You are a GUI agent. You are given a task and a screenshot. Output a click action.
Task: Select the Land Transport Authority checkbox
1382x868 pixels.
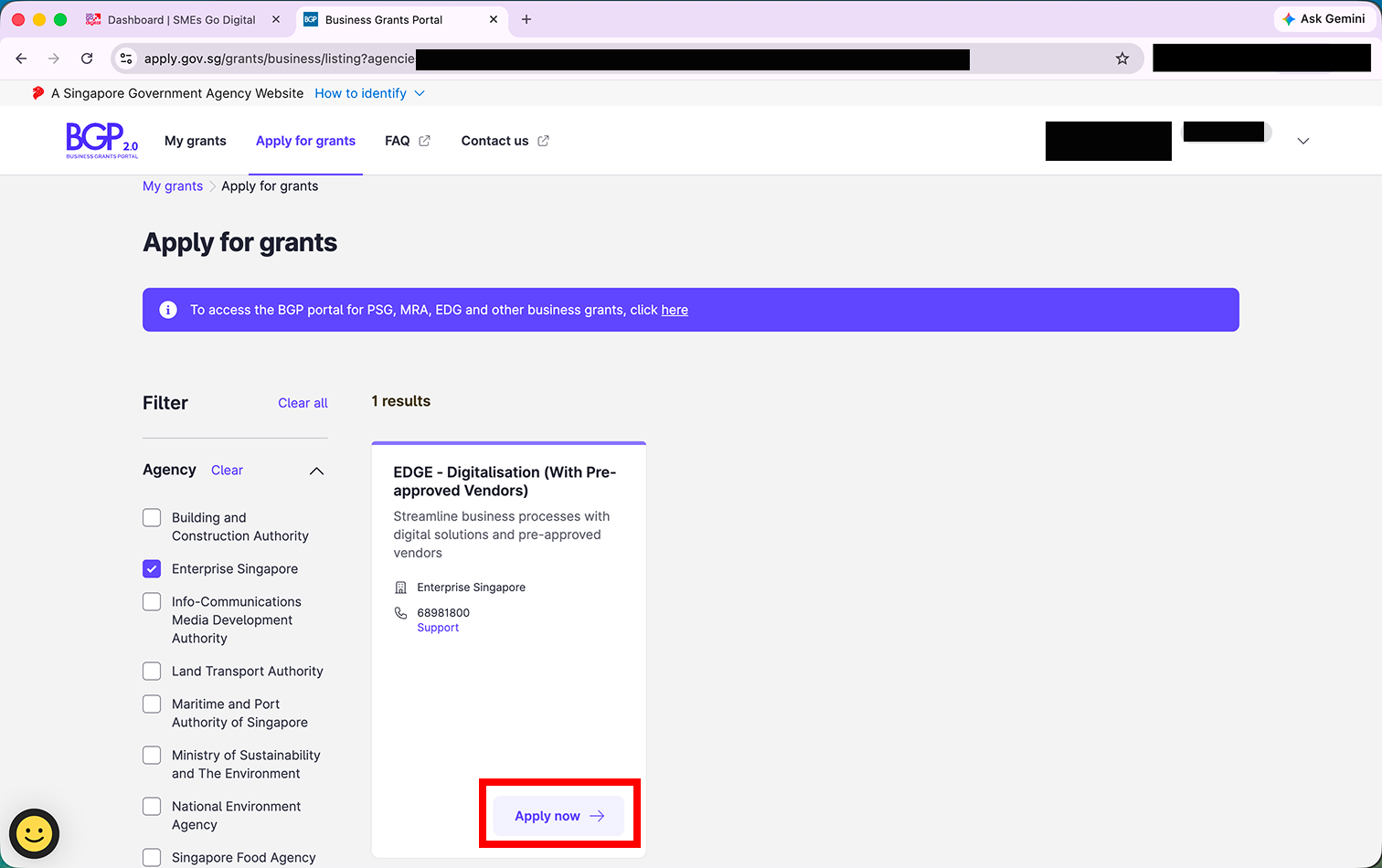coord(152,671)
